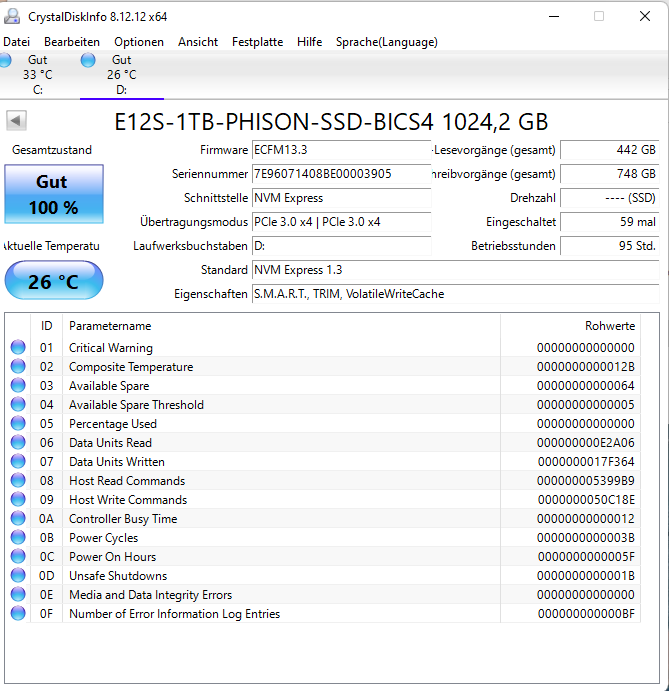Image resolution: width=669 pixels, height=691 pixels.
Task: Open the Bearbeiten menu
Action: [72, 42]
